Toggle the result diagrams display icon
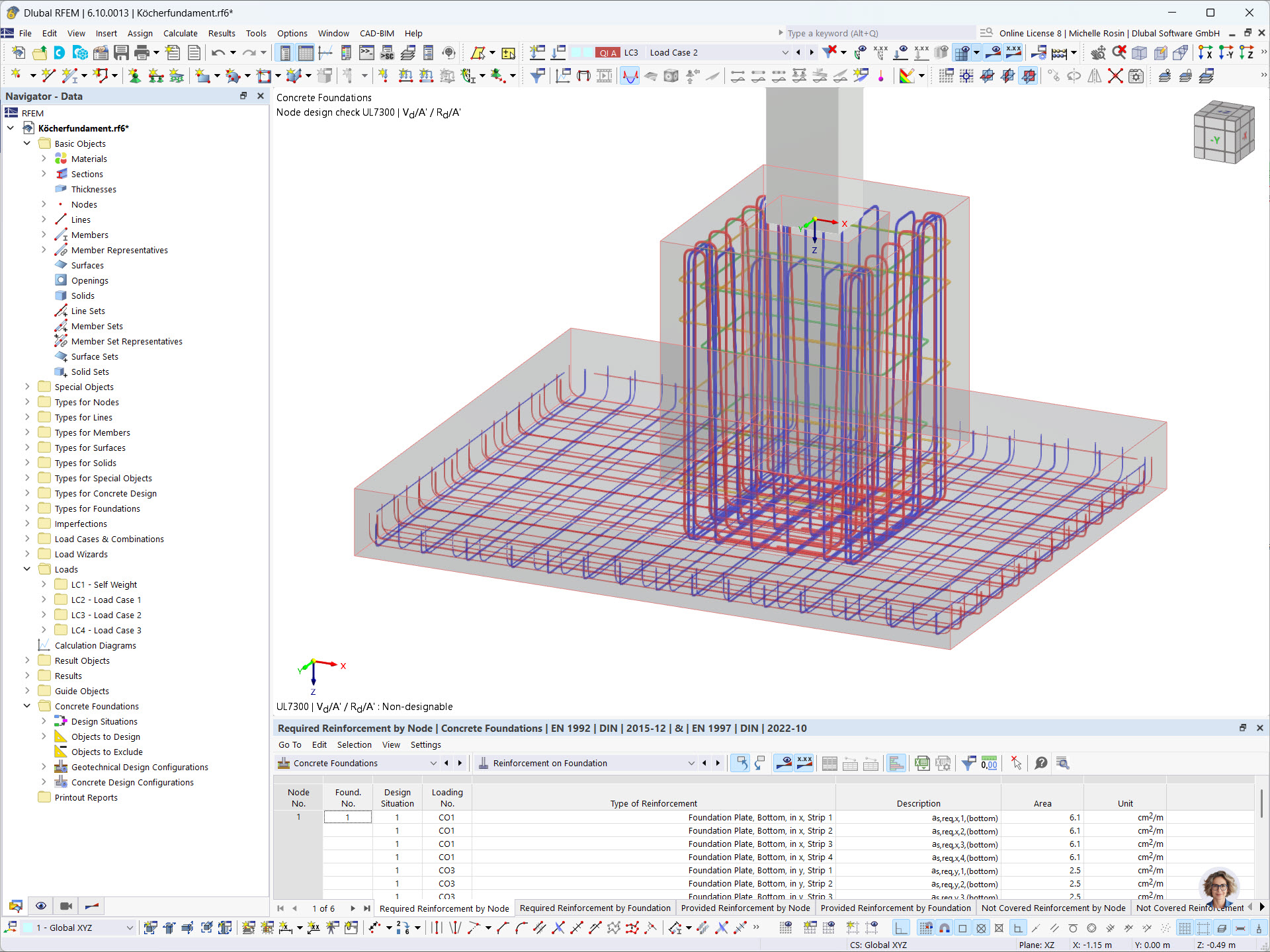The image size is (1270, 952). pyautogui.click(x=629, y=75)
